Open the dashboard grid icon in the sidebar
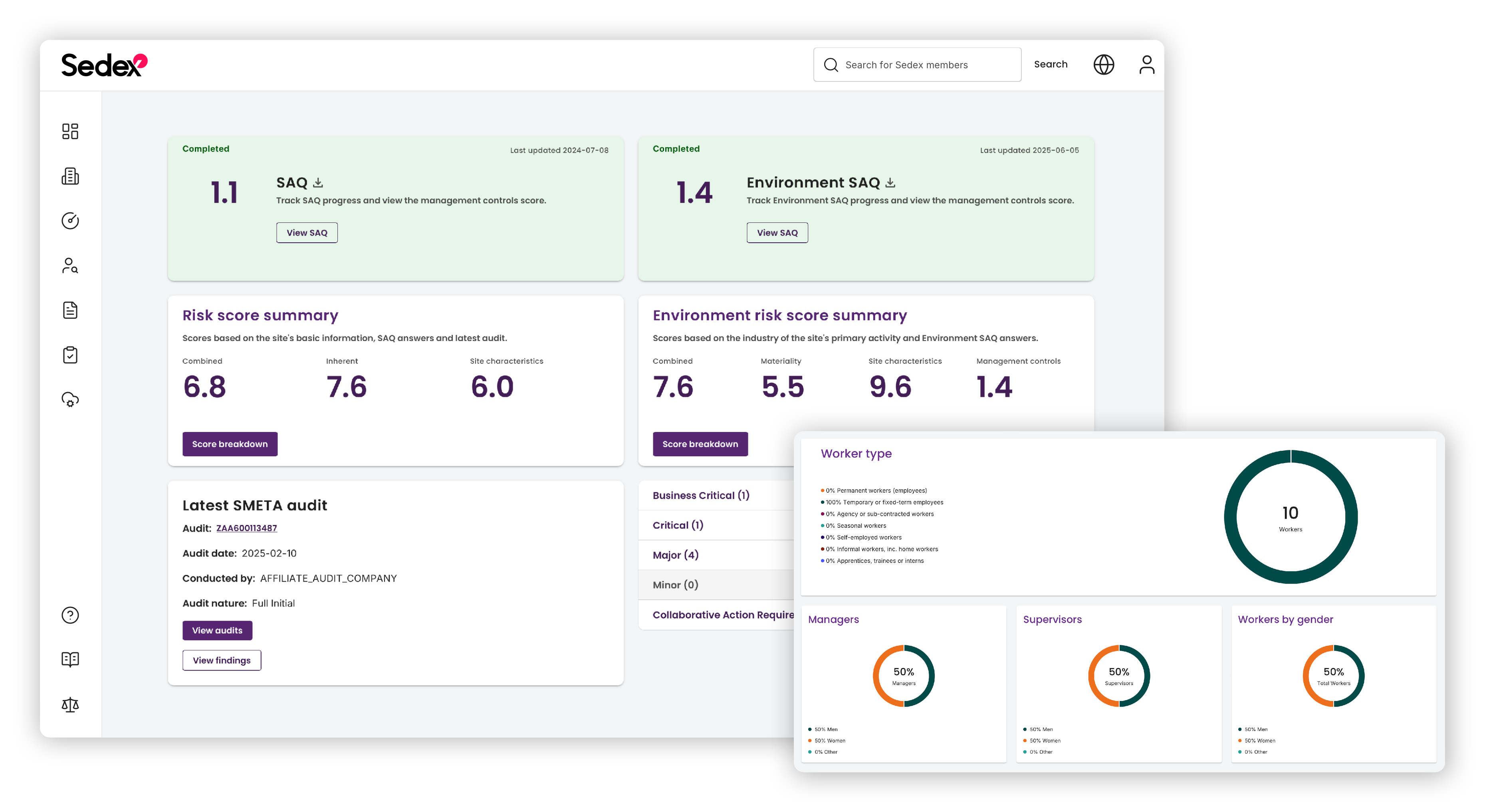 (x=70, y=132)
